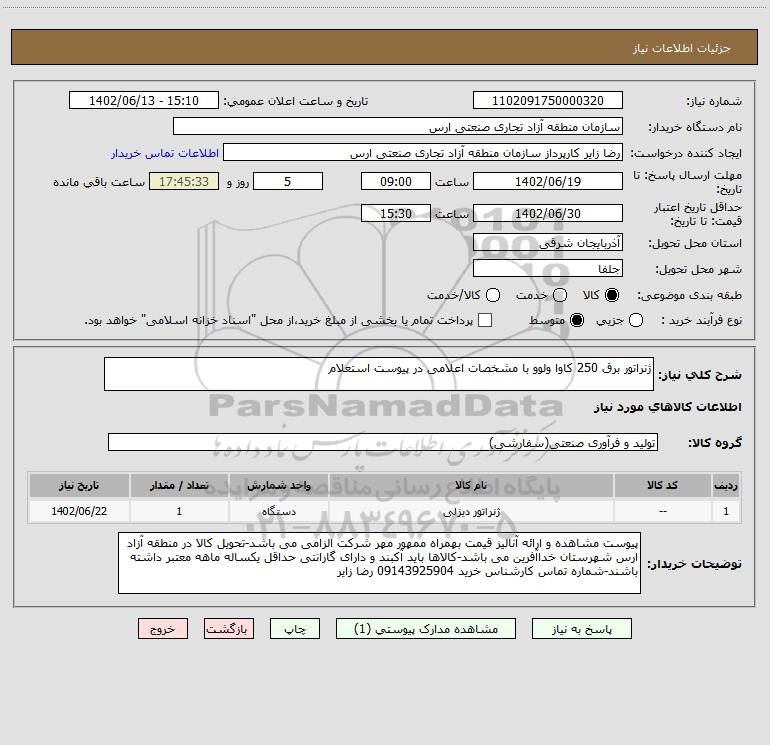This screenshot has height=745, width=770.
Task: Click the remaining days field showing 5
Action: [x=288, y=181]
